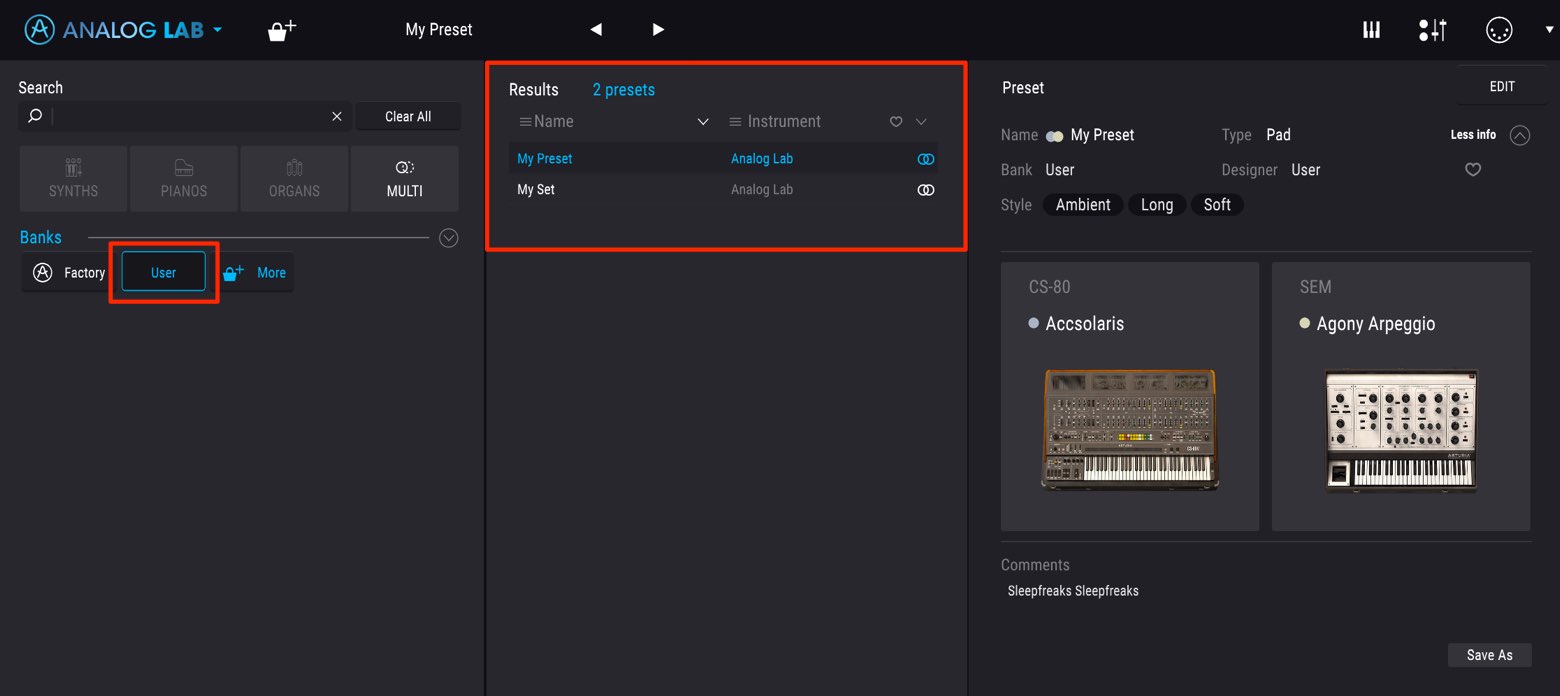This screenshot has width=1560, height=696.
Task: Click the heart favorite icon in Preset panel
Action: coord(1473,170)
